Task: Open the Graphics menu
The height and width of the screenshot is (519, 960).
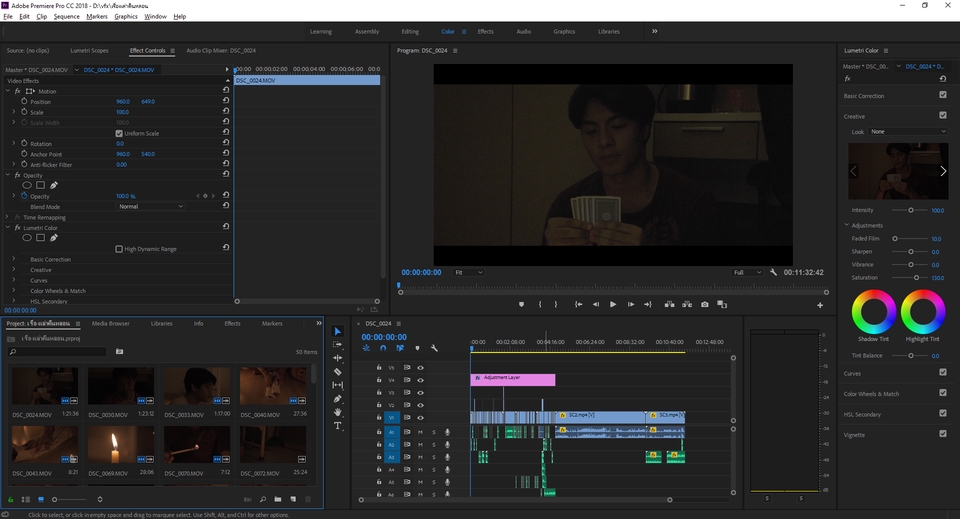Action: tap(126, 17)
